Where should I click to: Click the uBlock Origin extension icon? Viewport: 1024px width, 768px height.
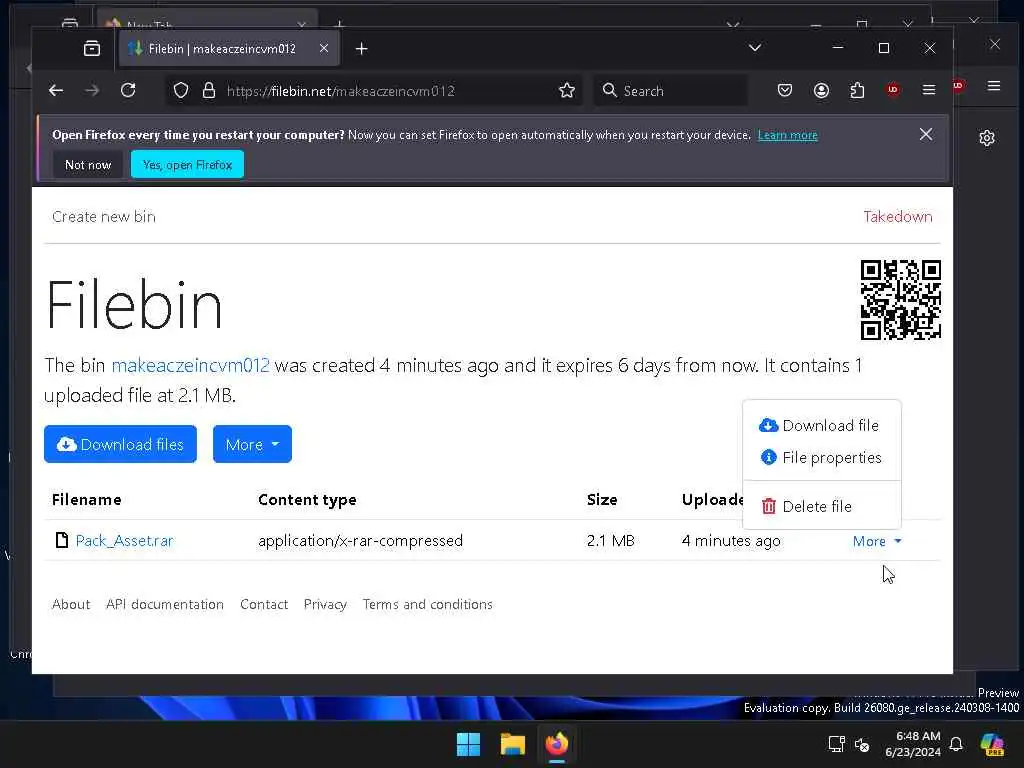893,89
